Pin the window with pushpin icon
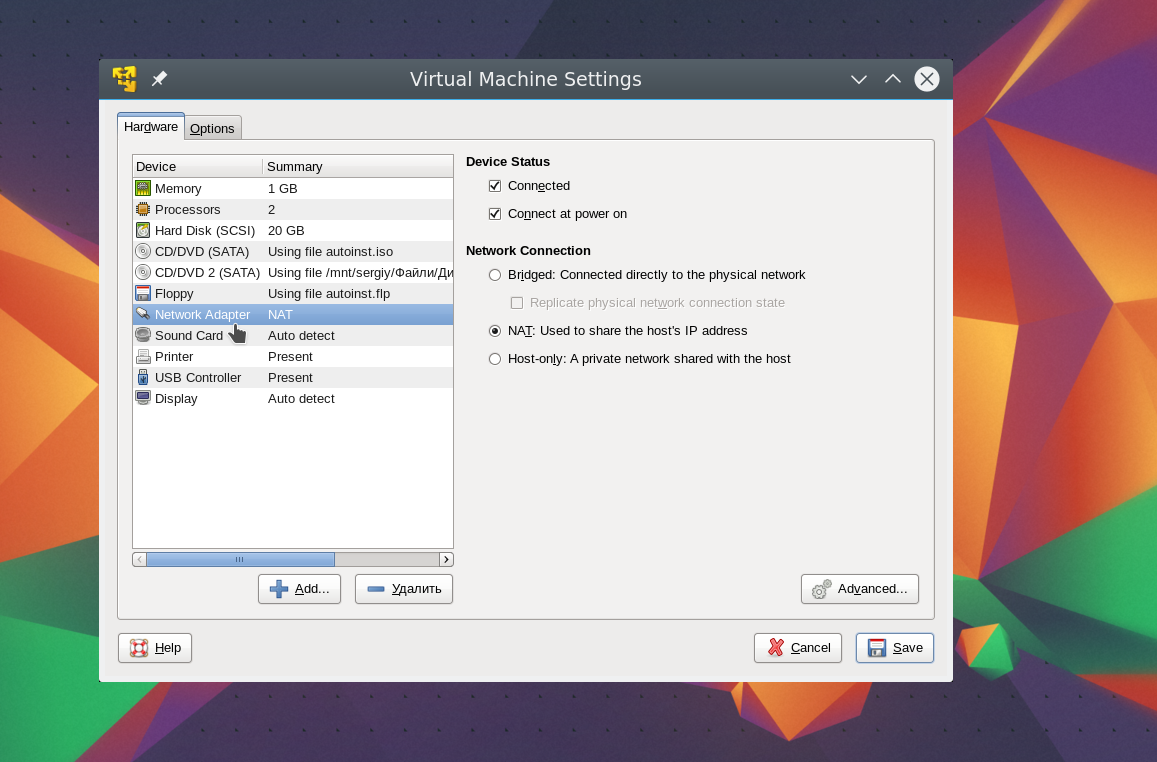This screenshot has height=762, width=1157. pos(159,79)
